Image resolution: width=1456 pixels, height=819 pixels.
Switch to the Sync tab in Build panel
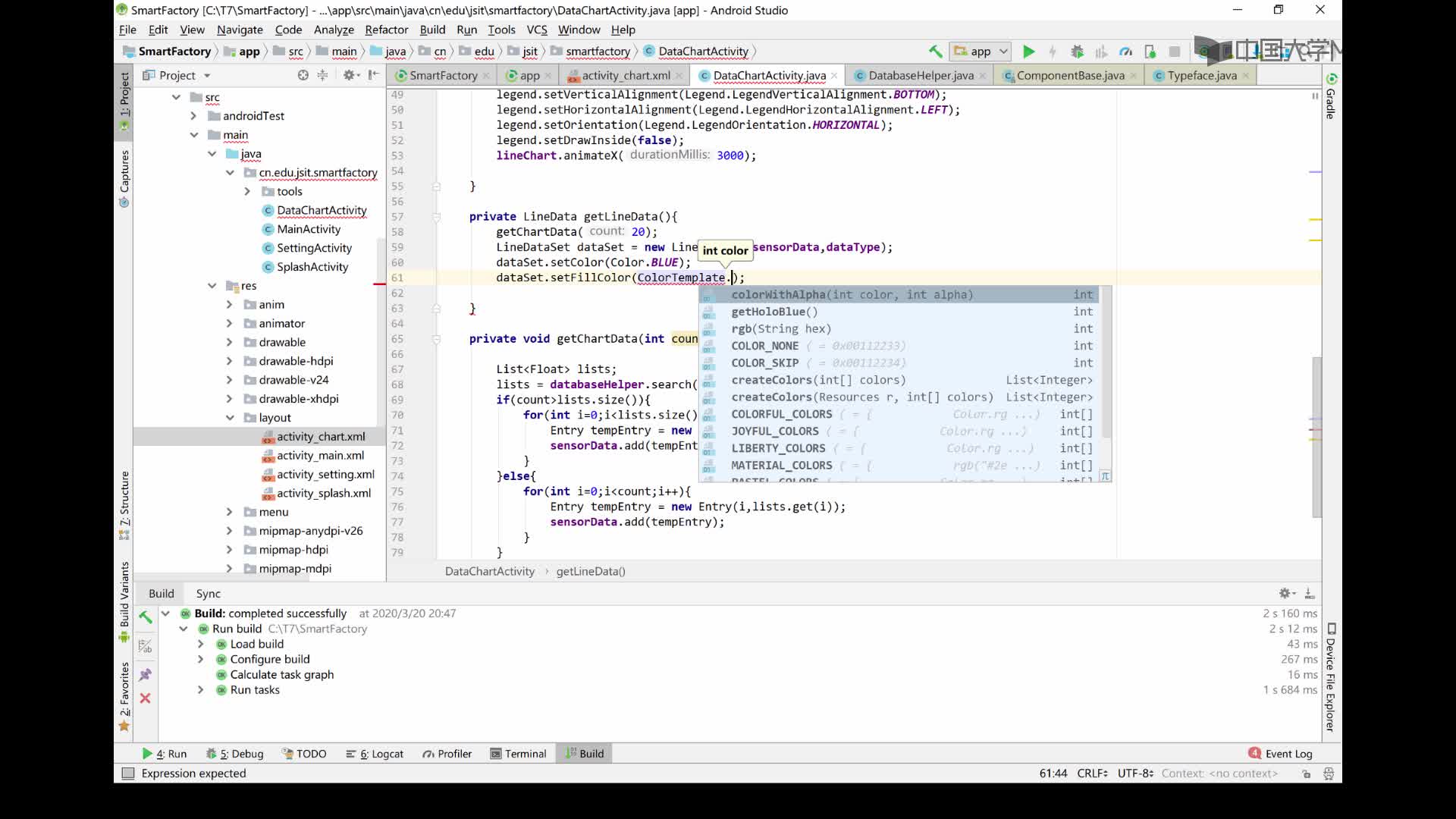(x=208, y=593)
